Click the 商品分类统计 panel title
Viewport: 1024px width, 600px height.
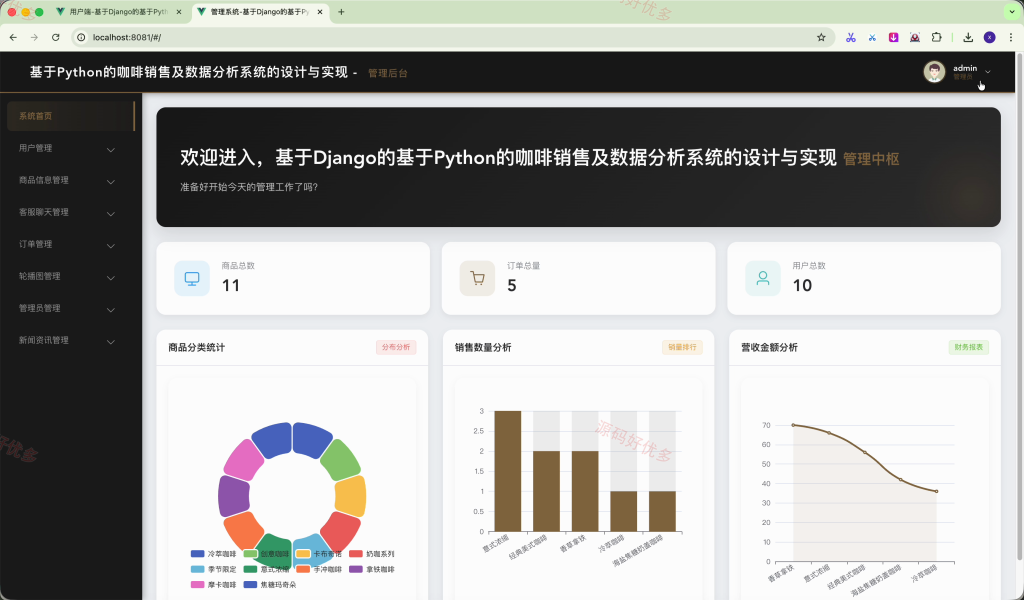coord(196,347)
